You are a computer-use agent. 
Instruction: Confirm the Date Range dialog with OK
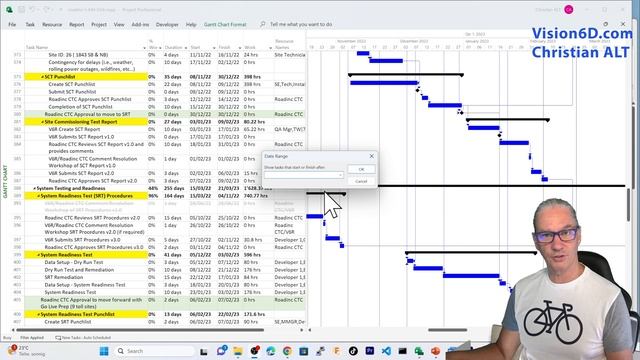coord(361,169)
